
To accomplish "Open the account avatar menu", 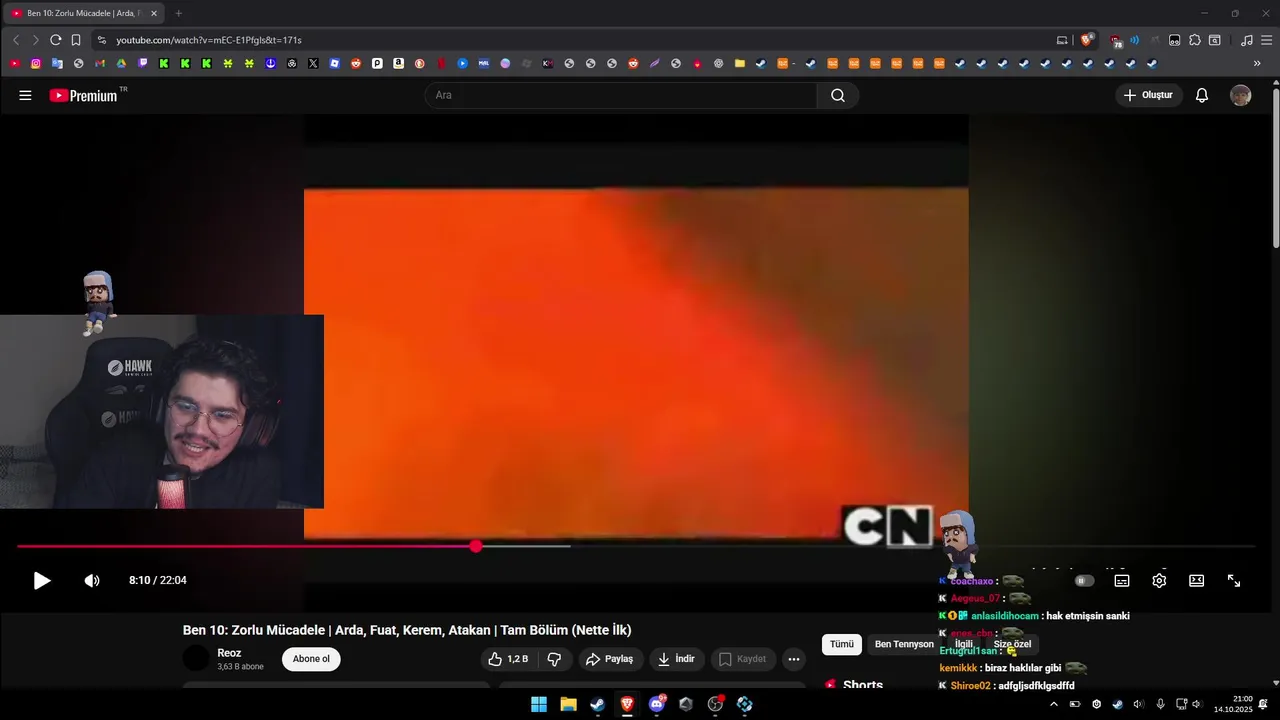I will pos(1241,95).
